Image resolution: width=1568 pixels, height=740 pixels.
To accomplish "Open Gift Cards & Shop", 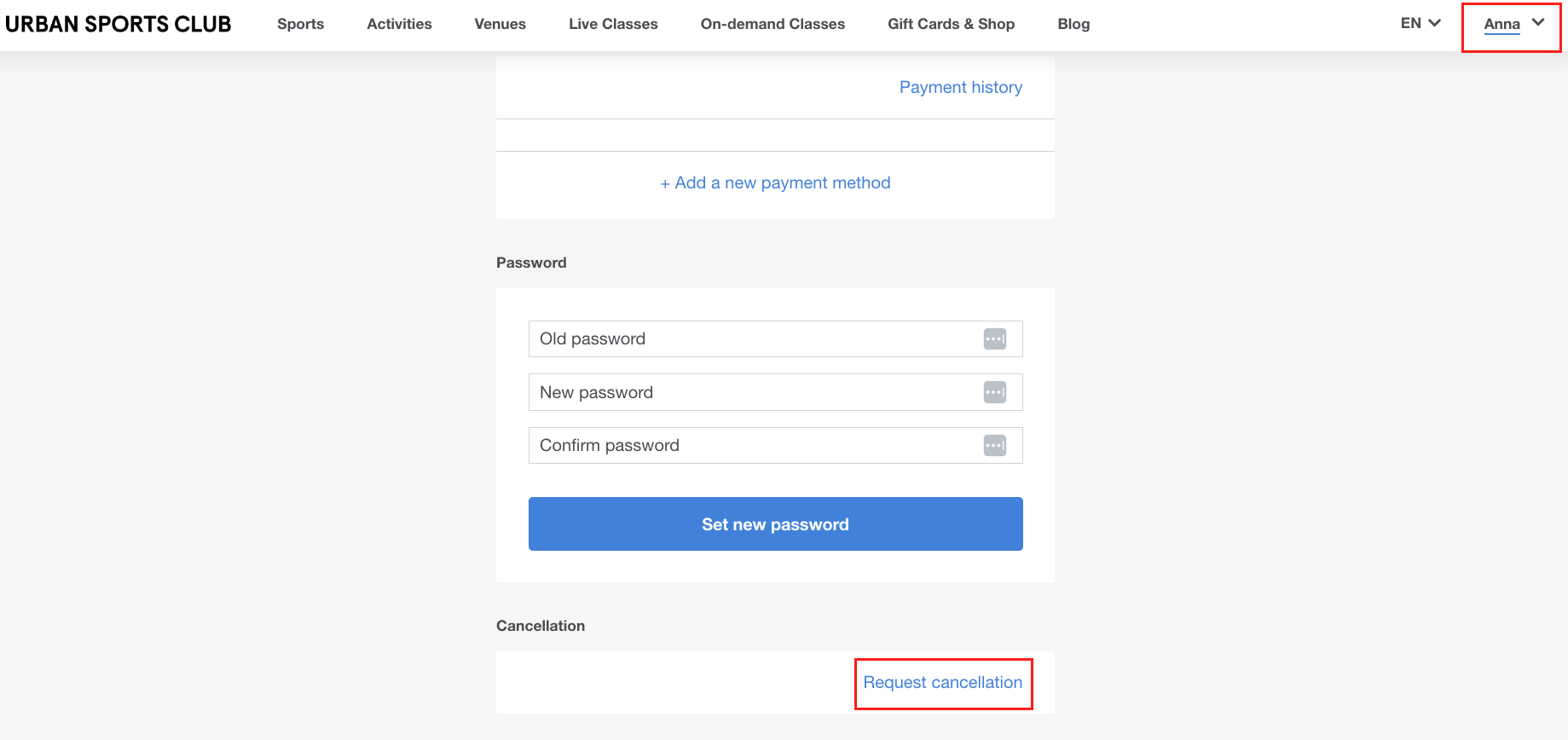I will [951, 24].
